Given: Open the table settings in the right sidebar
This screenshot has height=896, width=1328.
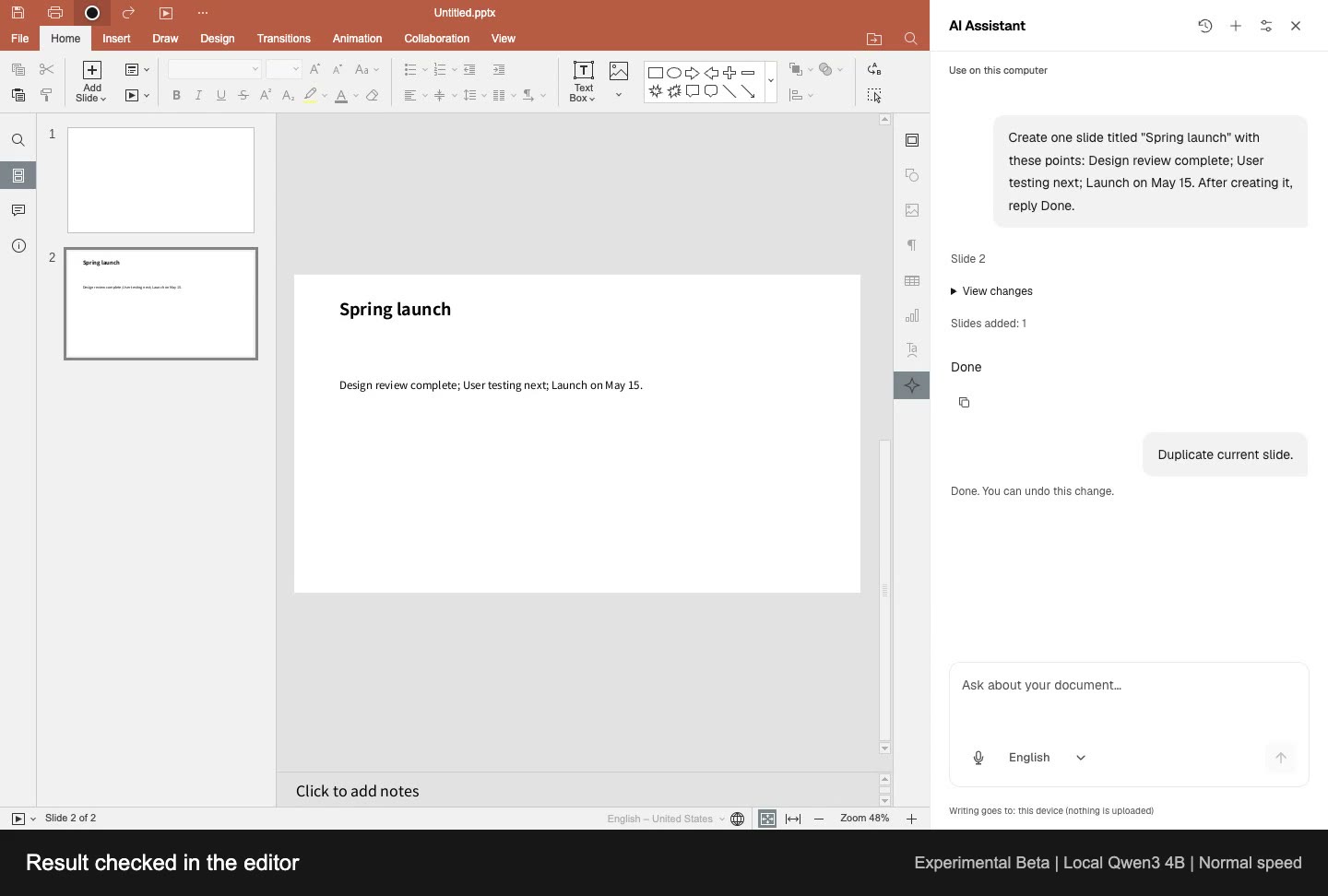Looking at the screenshot, I should click(912, 280).
